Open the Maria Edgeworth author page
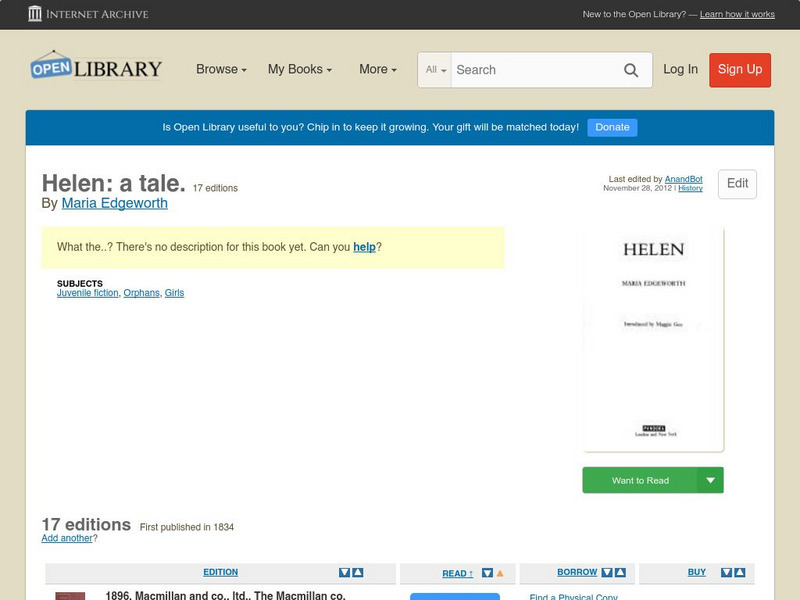The image size is (800, 600). (116, 202)
